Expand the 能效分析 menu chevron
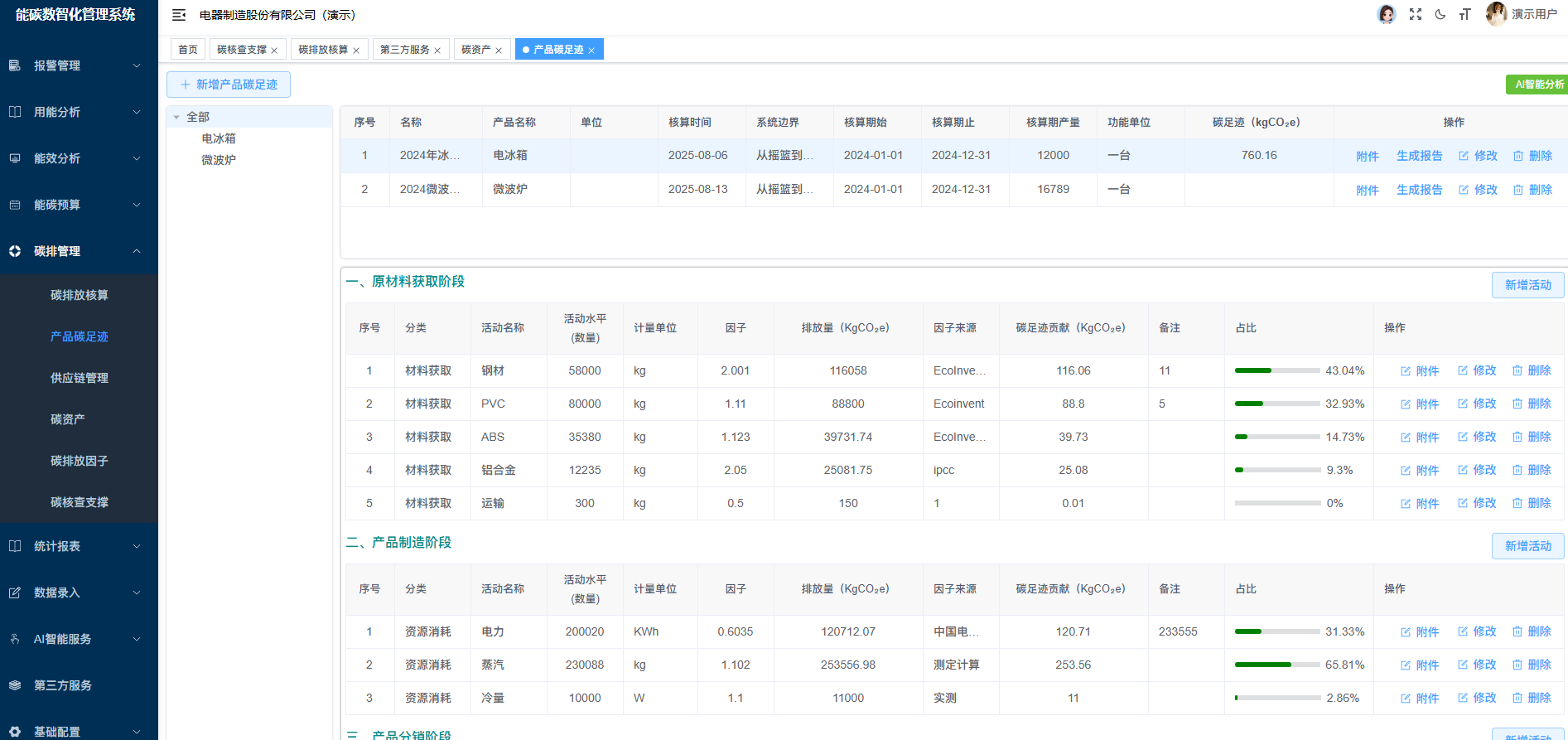 pyautogui.click(x=137, y=158)
